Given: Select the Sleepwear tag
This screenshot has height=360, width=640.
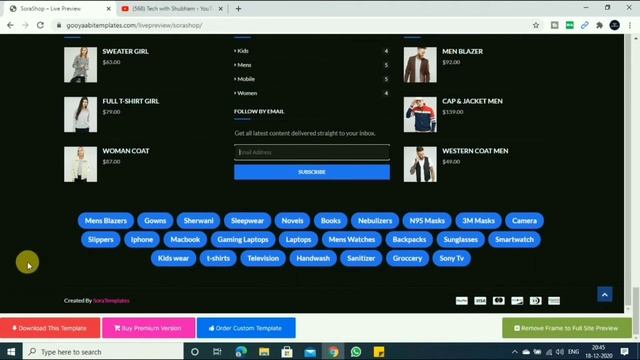Looking at the screenshot, I should point(247,221).
